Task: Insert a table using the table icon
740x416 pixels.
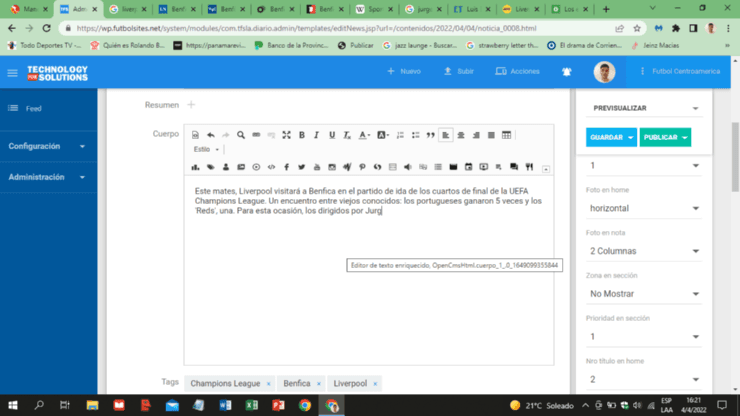Action: point(506,135)
